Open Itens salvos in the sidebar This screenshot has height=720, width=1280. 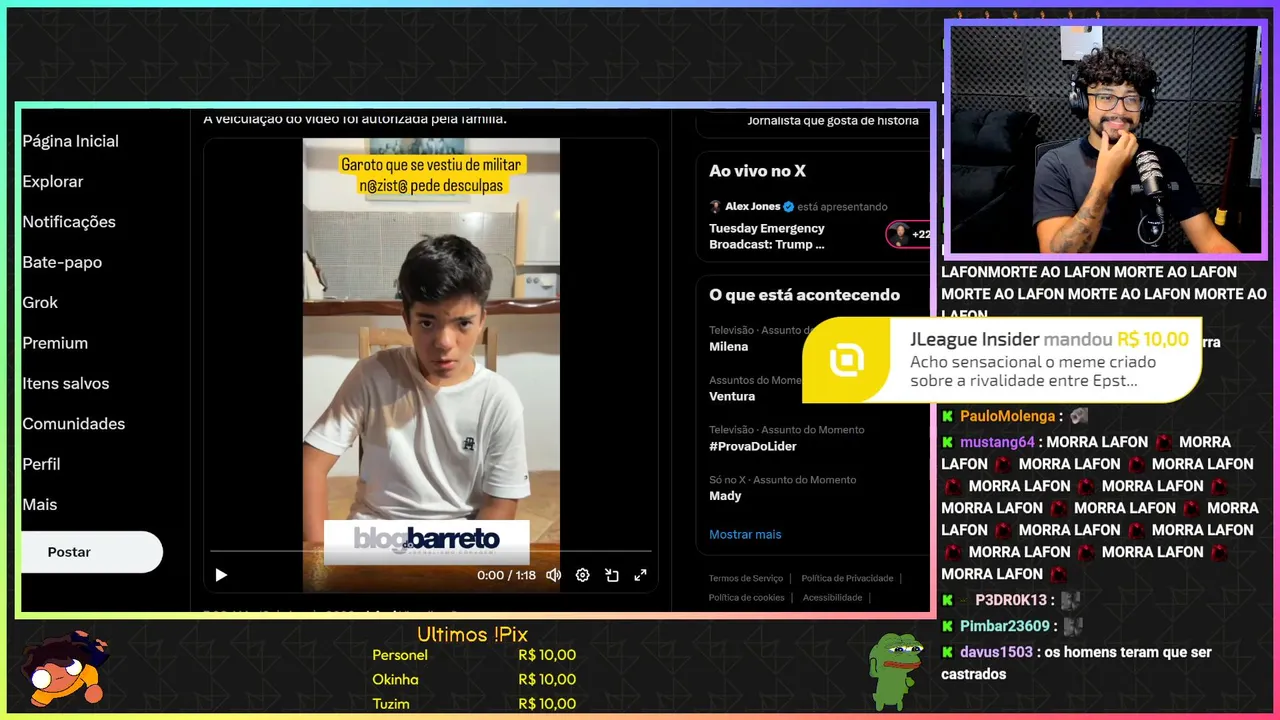(x=66, y=383)
